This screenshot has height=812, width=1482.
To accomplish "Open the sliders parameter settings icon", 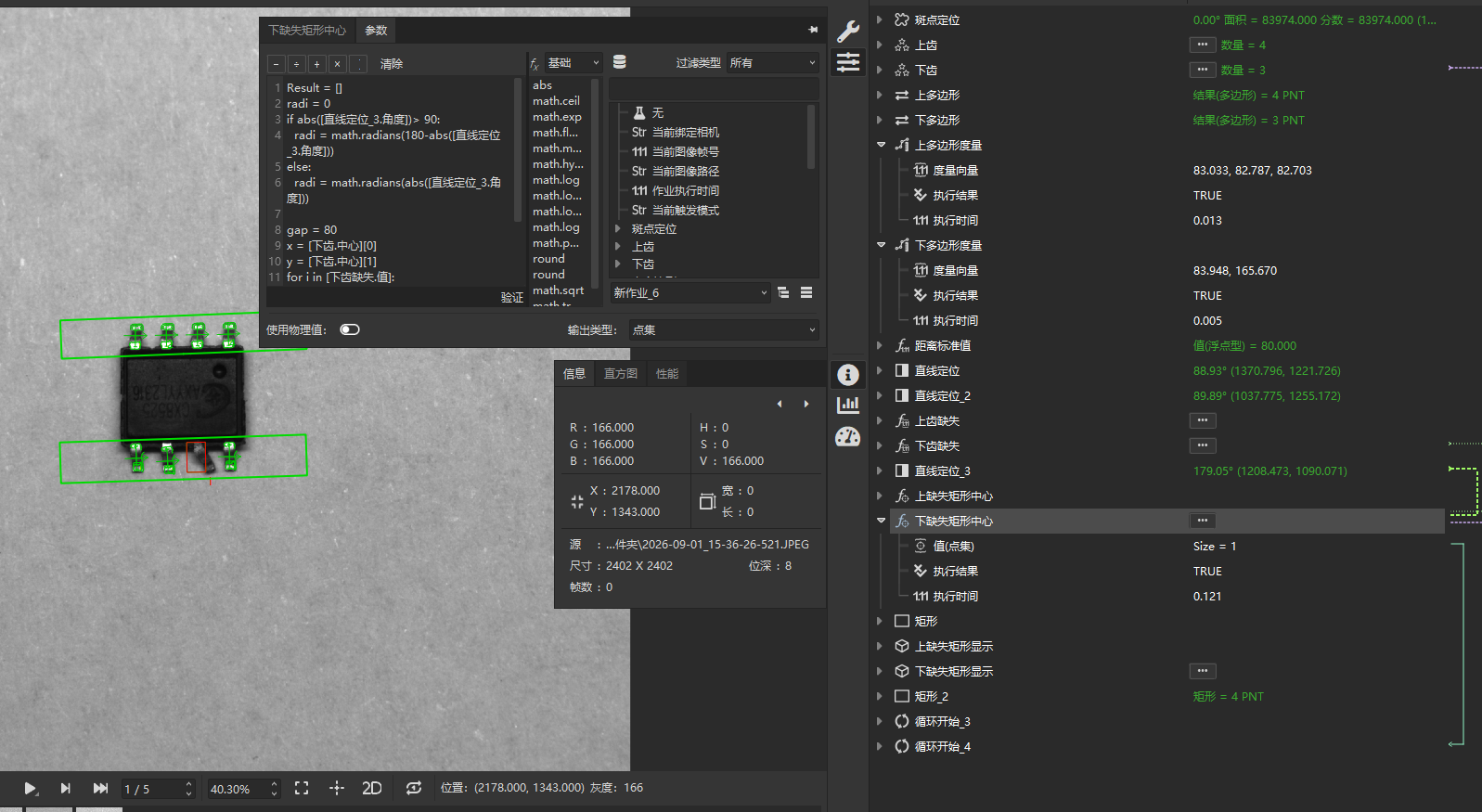I will [x=848, y=63].
